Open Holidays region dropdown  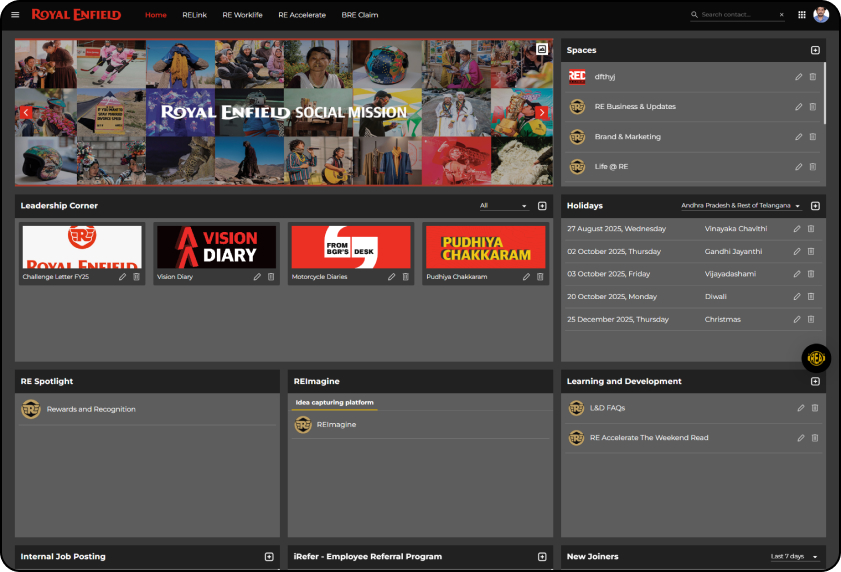pyautogui.click(x=741, y=206)
